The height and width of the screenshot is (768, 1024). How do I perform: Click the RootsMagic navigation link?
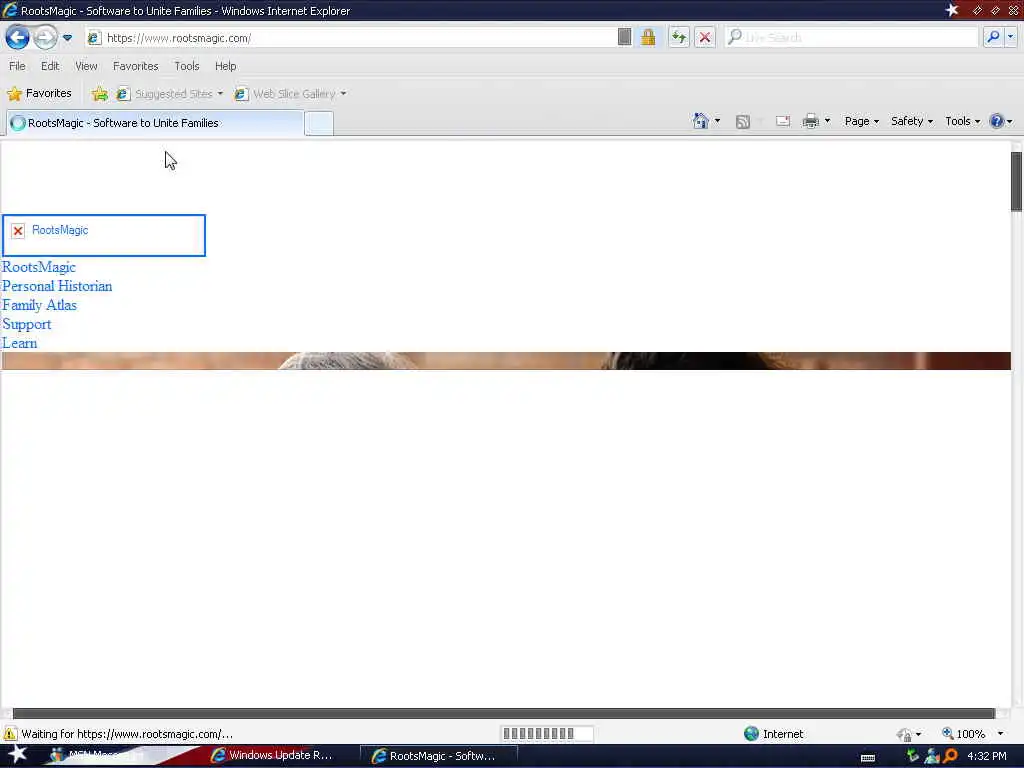point(39,267)
